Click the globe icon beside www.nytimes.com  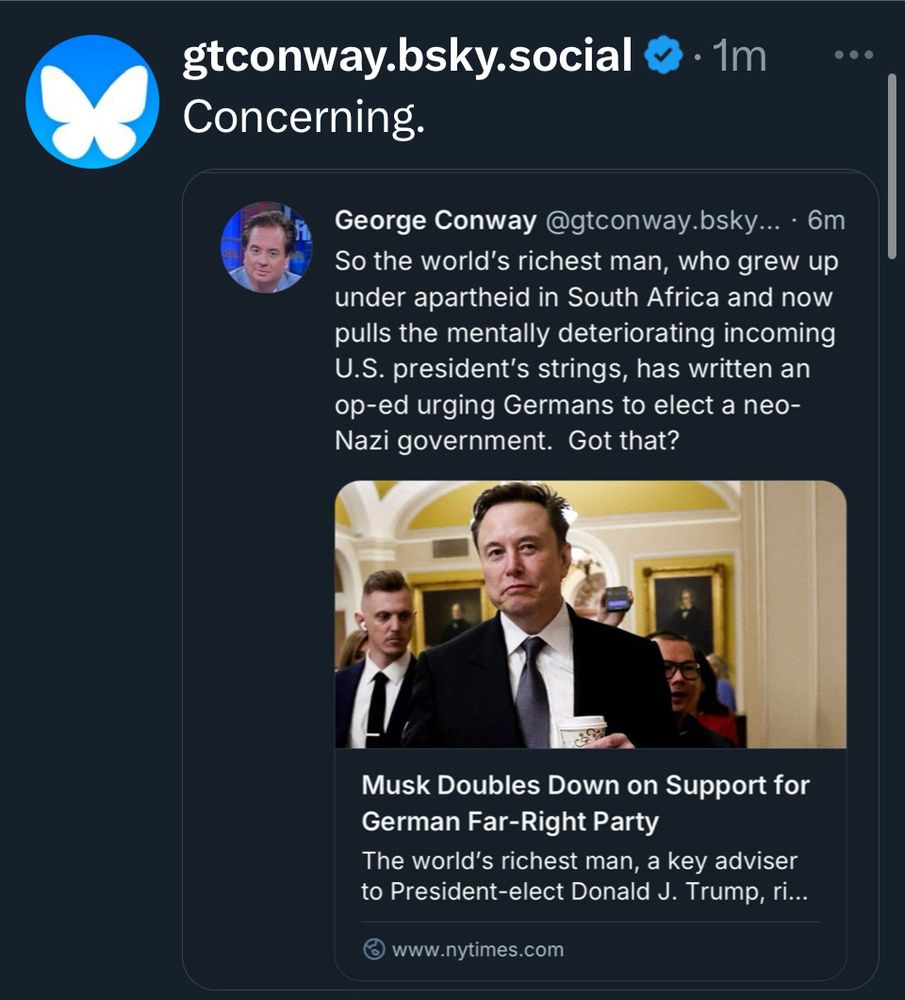tap(374, 949)
